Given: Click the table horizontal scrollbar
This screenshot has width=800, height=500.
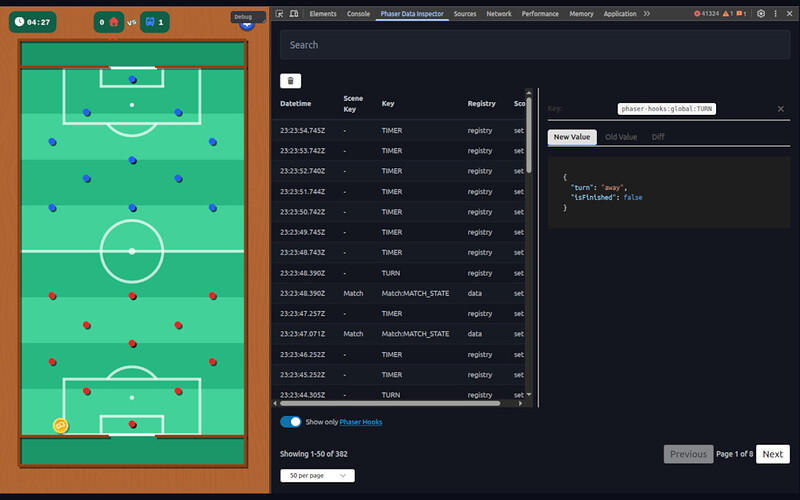Looking at the screenshot, I should [390, 403].
